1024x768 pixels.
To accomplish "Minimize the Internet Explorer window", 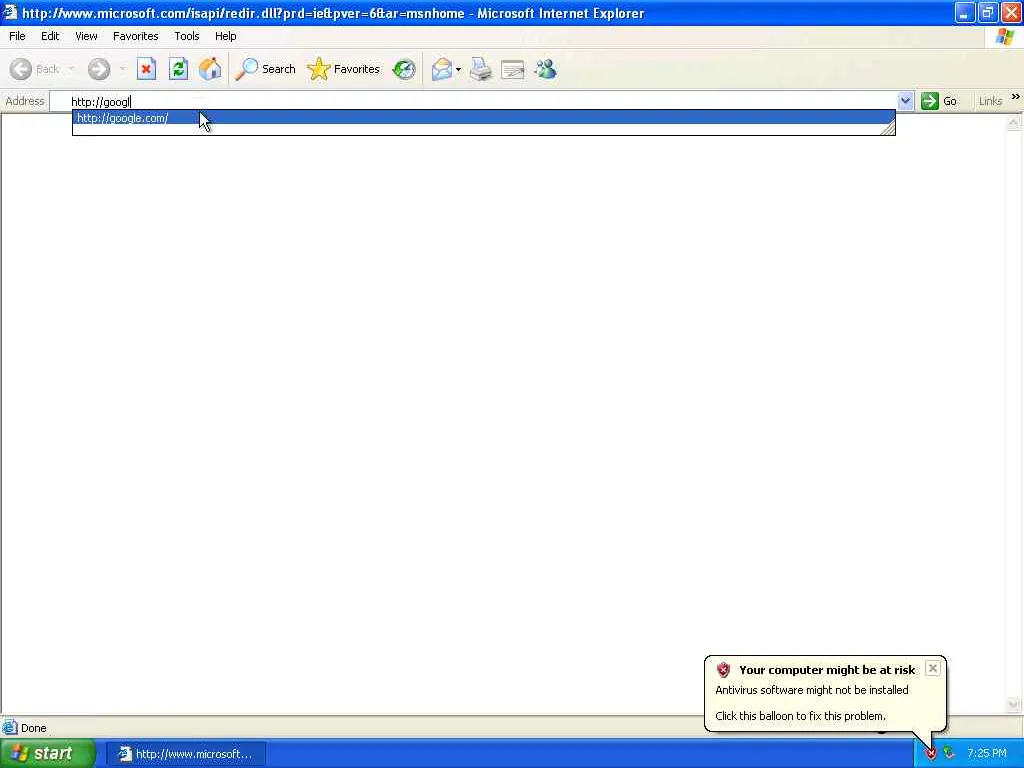I will click(x=964, y=12).
